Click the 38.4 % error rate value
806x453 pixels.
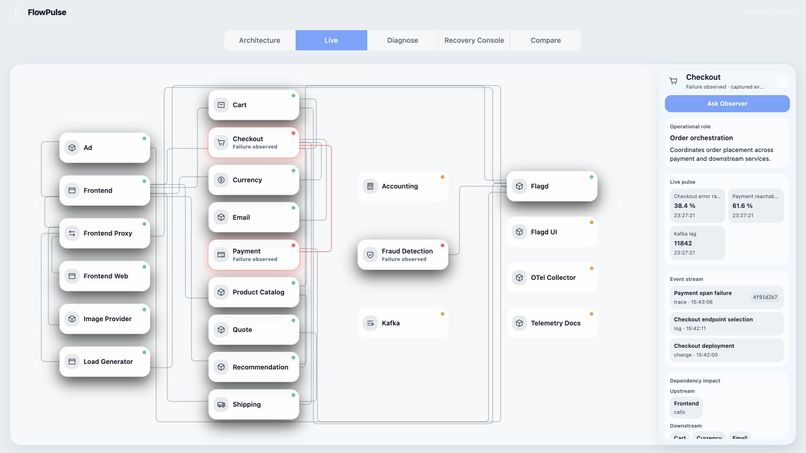(685, 206)
